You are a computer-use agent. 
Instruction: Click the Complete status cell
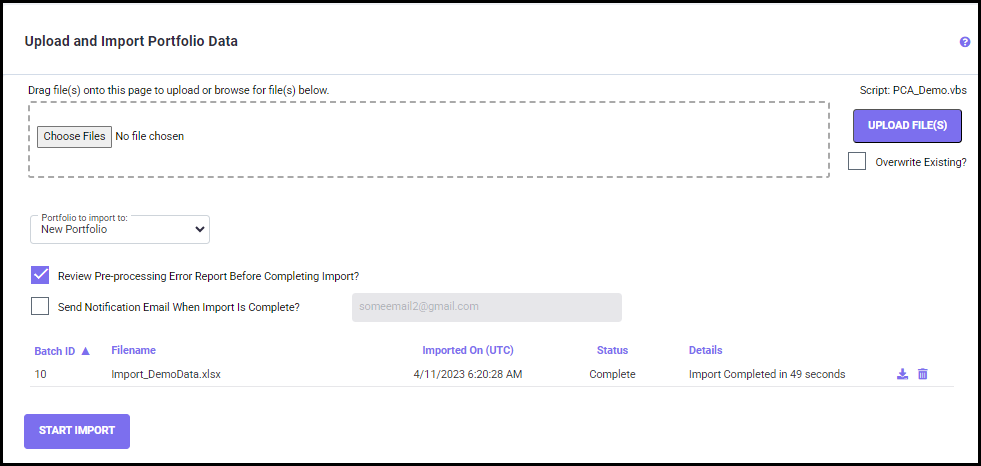[x=612, y=375]
